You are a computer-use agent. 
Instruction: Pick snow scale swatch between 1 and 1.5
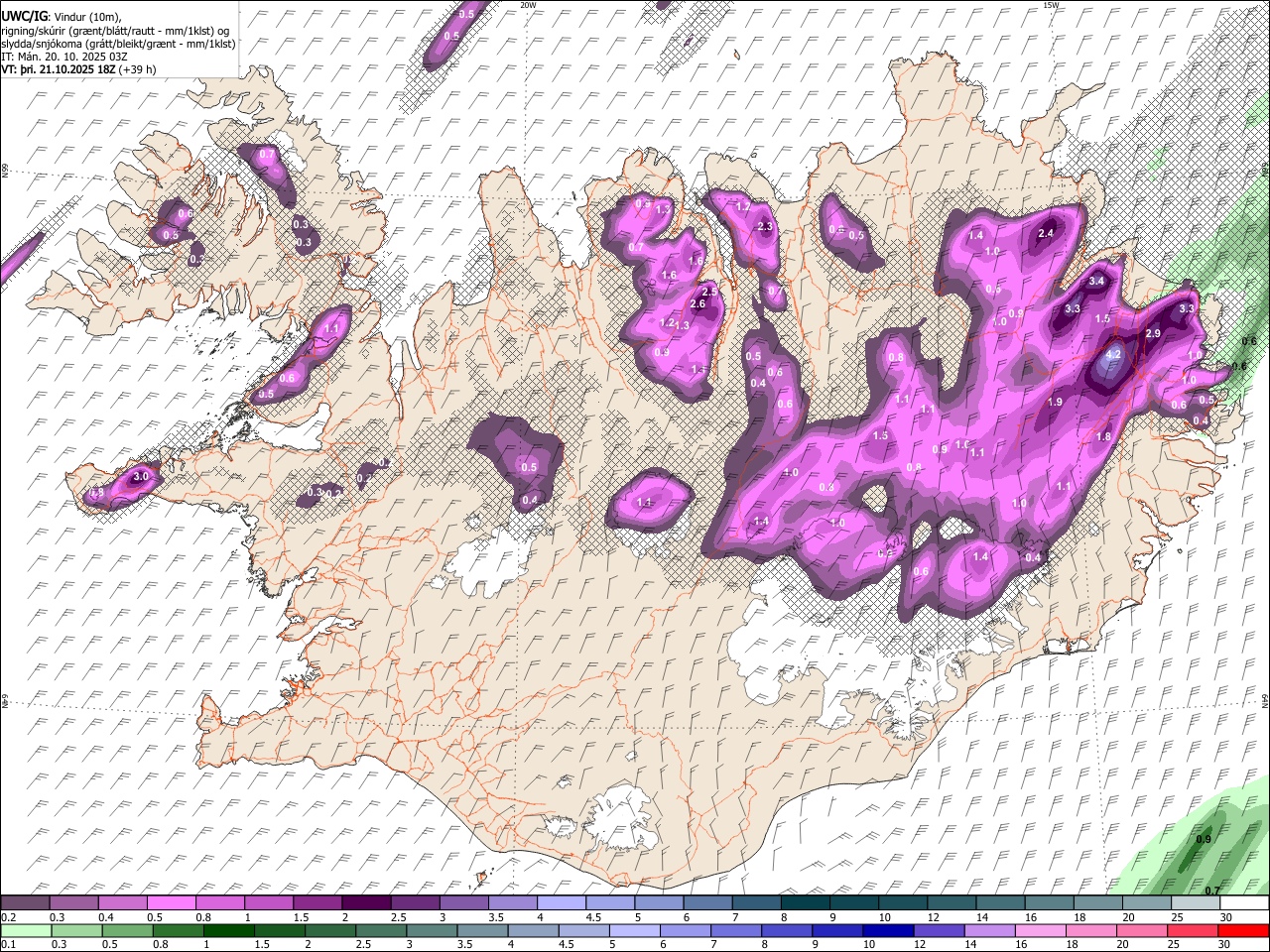[270, 903]
